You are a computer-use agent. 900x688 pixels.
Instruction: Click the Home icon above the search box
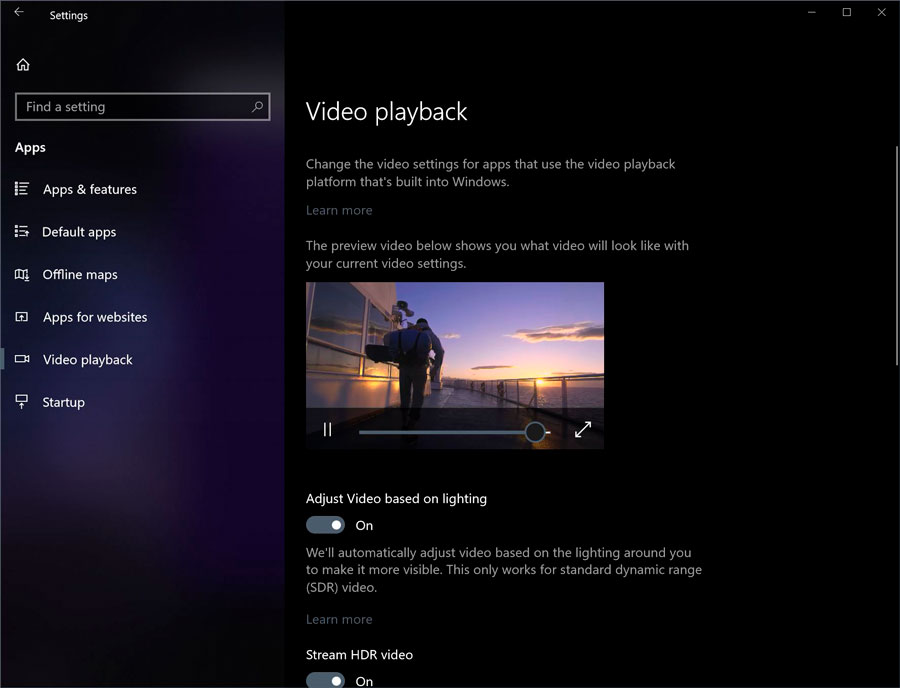tap(22, 63)
